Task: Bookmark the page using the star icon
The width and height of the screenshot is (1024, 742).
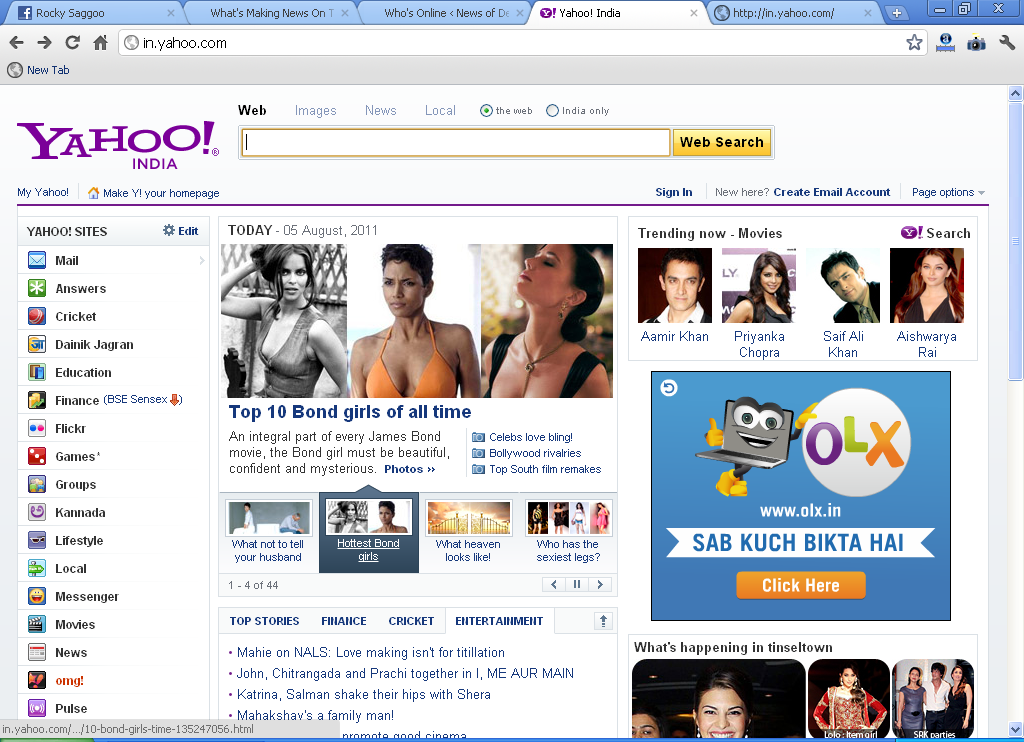Action: [913, 43]
